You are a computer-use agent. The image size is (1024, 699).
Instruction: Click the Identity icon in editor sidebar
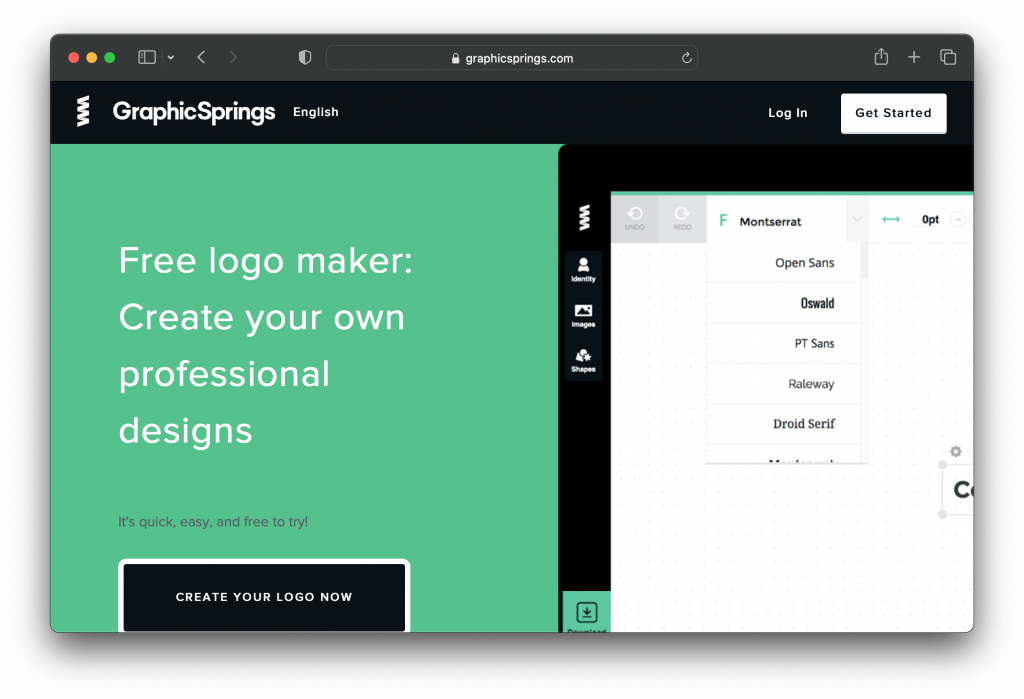point(583,268)
